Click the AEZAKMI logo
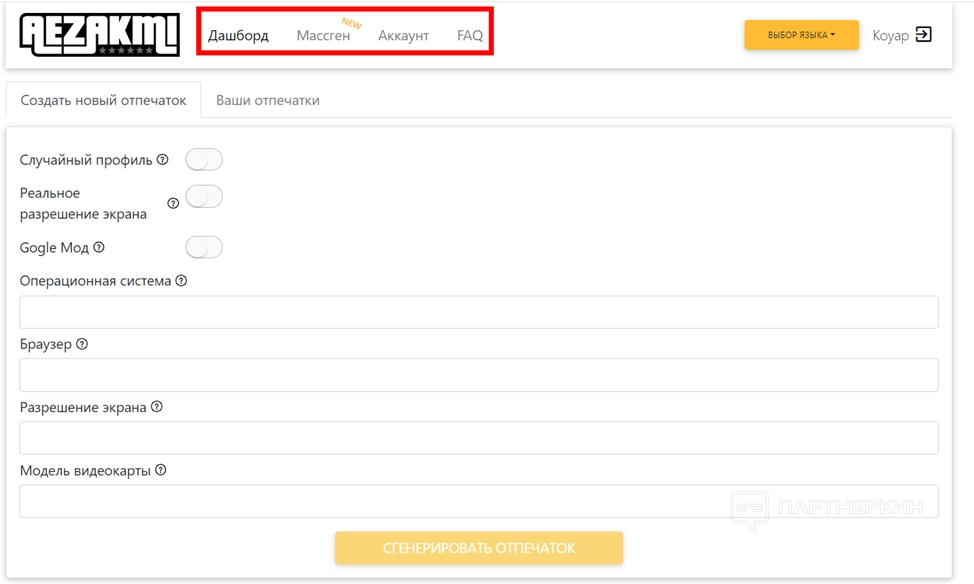 pyautogui.click(x=99, y=35)
